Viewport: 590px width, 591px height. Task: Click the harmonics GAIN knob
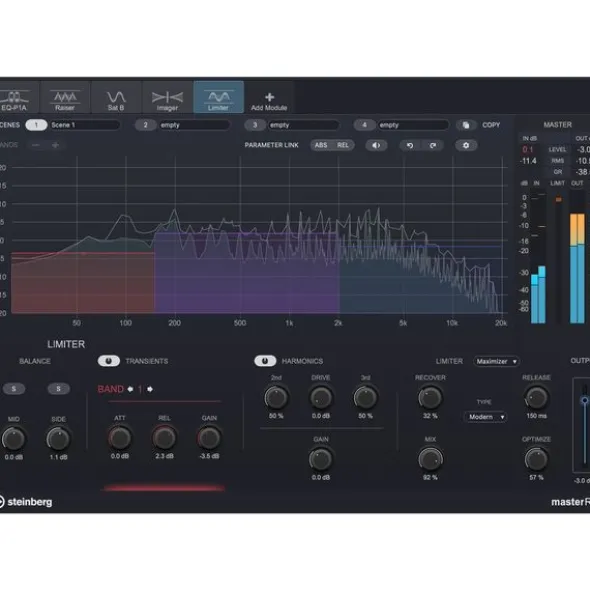(320, 459)
